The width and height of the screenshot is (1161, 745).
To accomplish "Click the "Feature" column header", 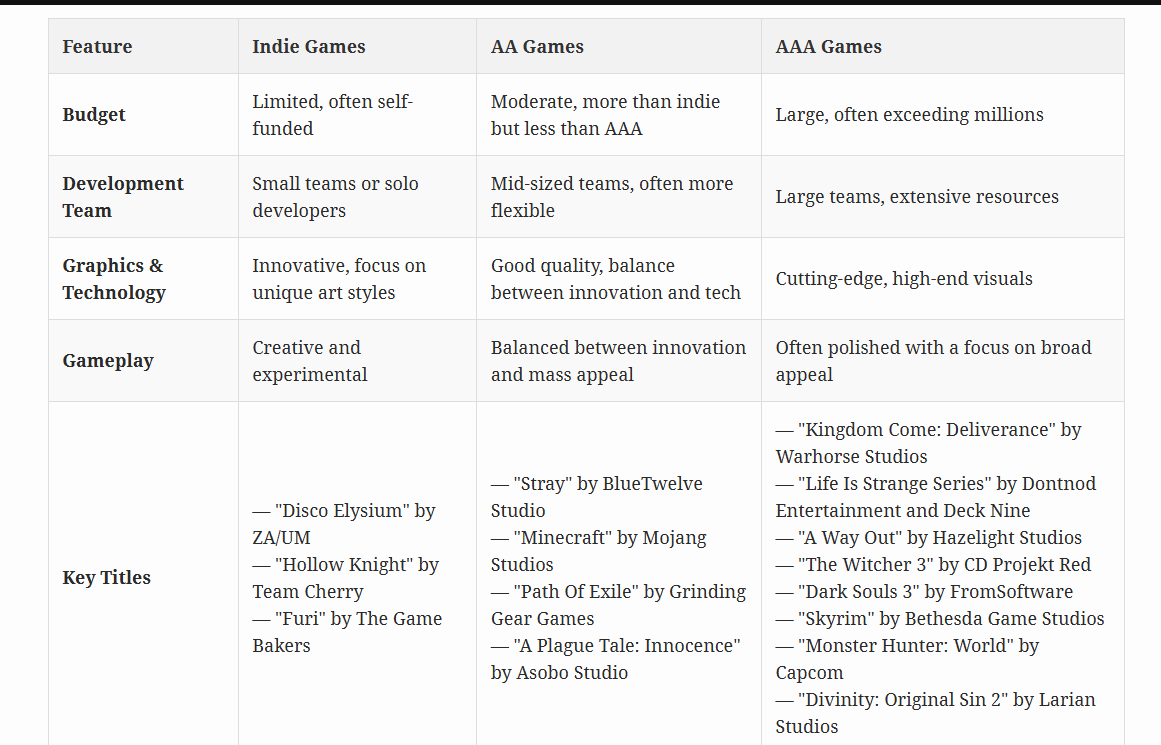I will (x=97, y=47).
